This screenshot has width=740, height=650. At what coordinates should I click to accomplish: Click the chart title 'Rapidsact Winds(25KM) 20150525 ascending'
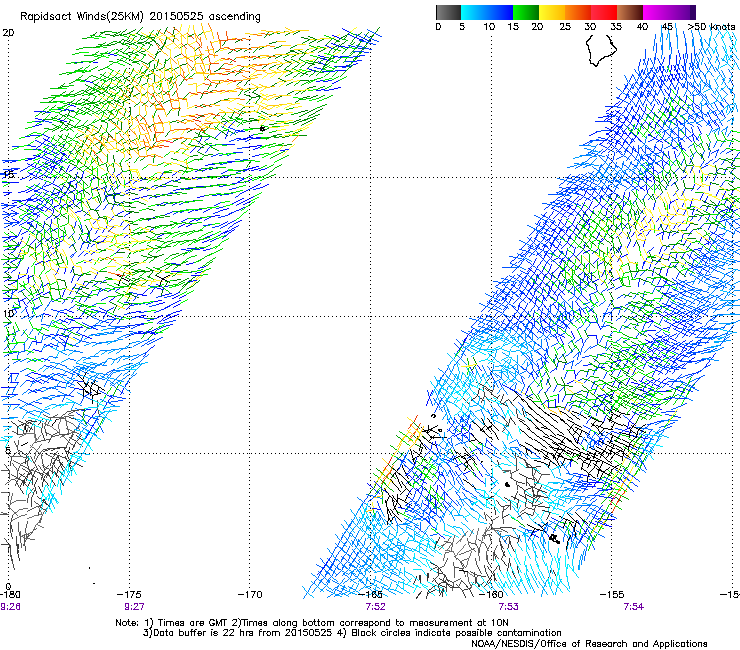click(x=140, y=17)
